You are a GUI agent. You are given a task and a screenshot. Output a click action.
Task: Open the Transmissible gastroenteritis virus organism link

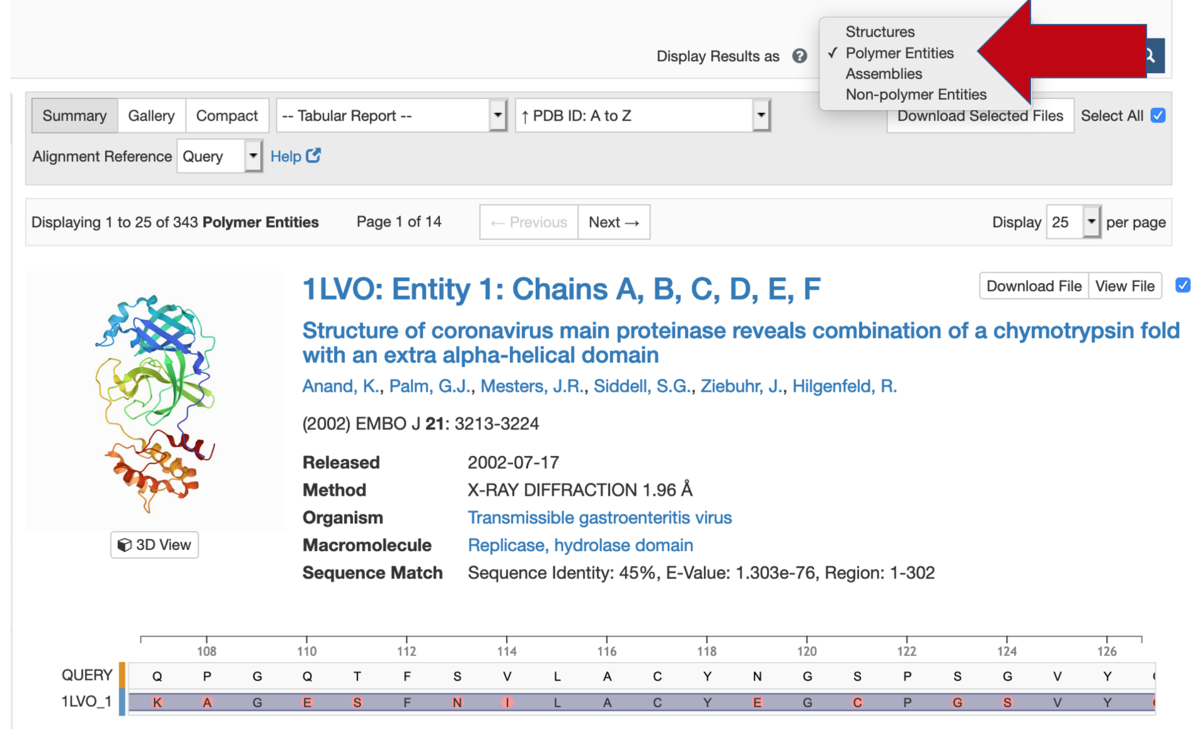pyautogui.click(x=600, y=517)
